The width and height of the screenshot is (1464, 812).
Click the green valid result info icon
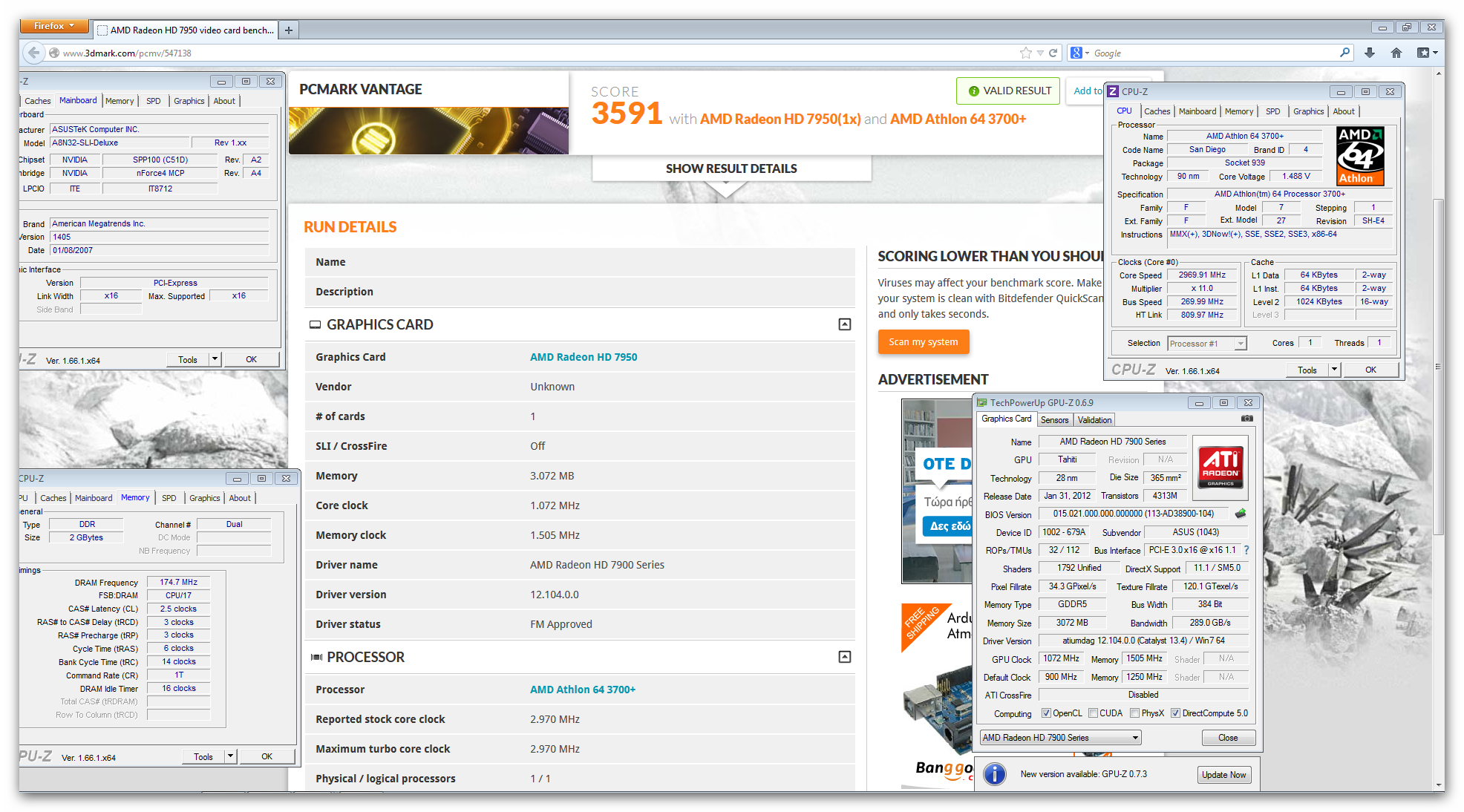tap(973, 91)
